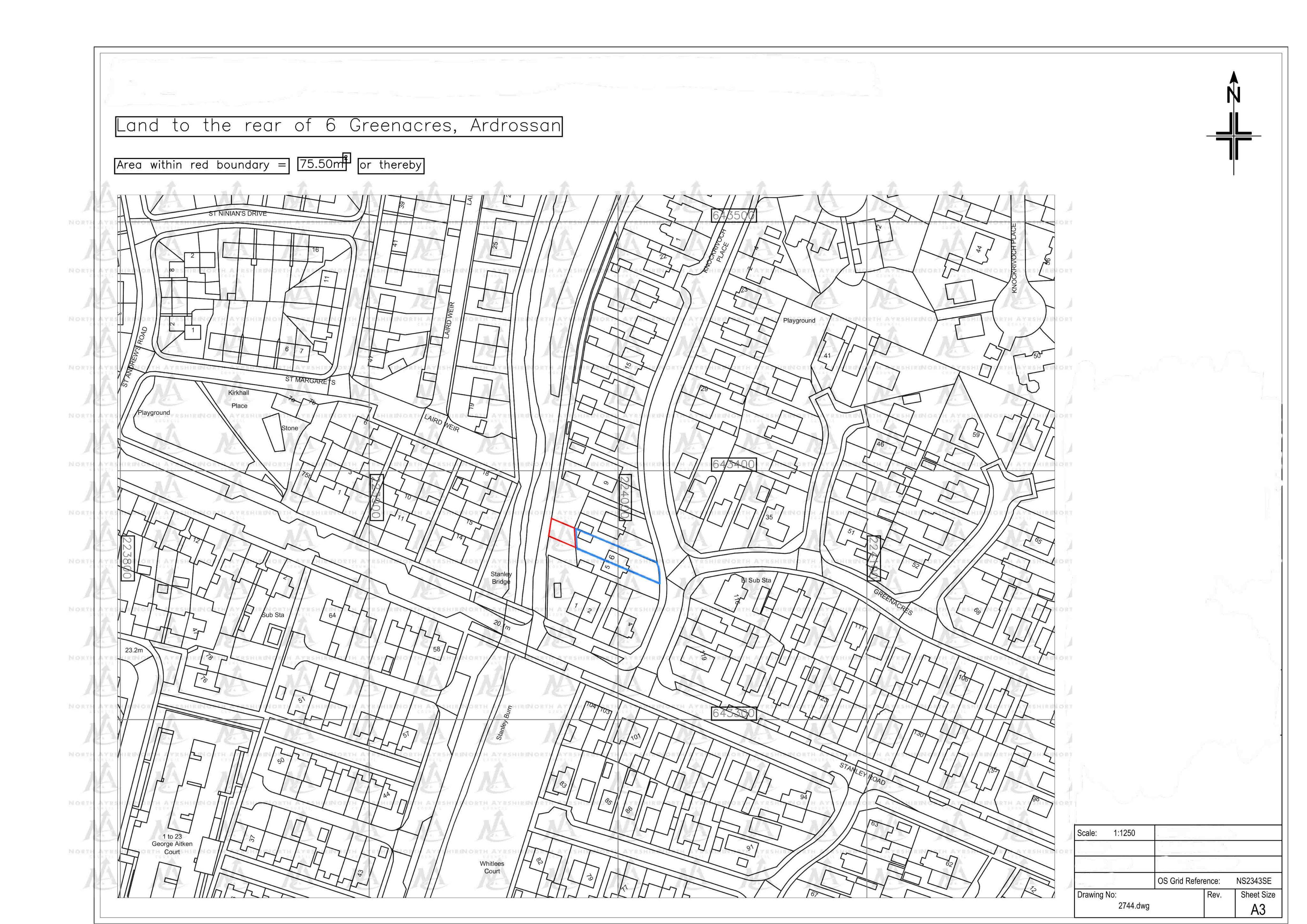Click house number '64' on the map
The image size is (1307, 924).
coord(332,615)
